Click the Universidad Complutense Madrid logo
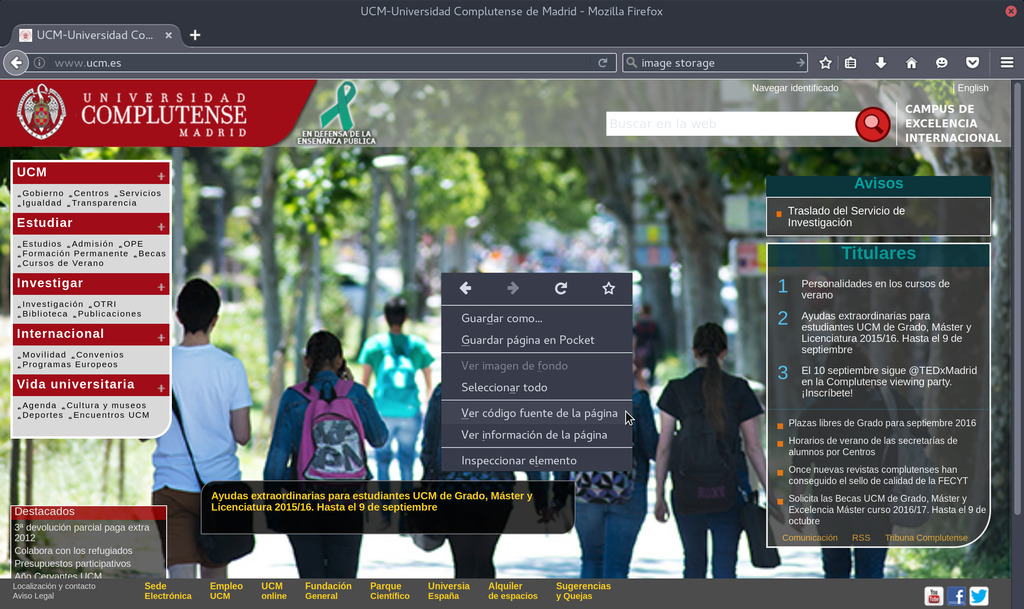 point(132,113)
